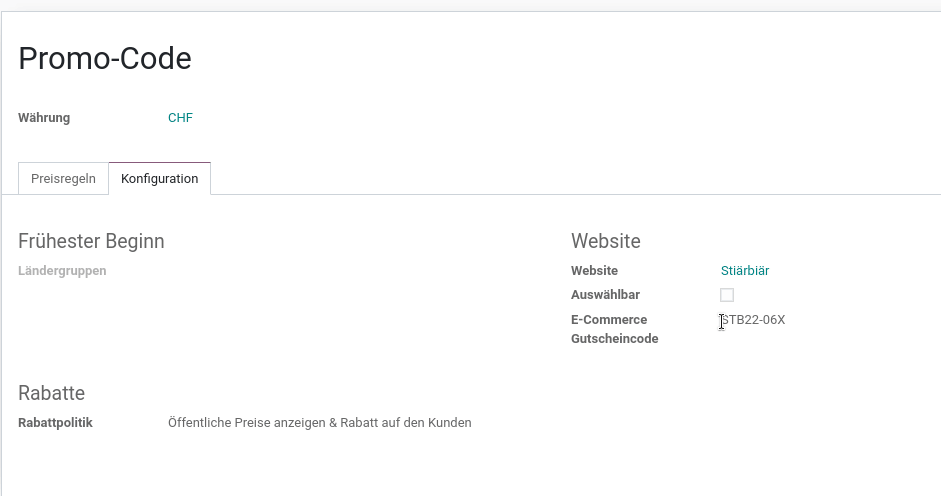Click the E-Commerce label line
The width and height of the screenshot is (941, 496).
(x=609, y=320)
